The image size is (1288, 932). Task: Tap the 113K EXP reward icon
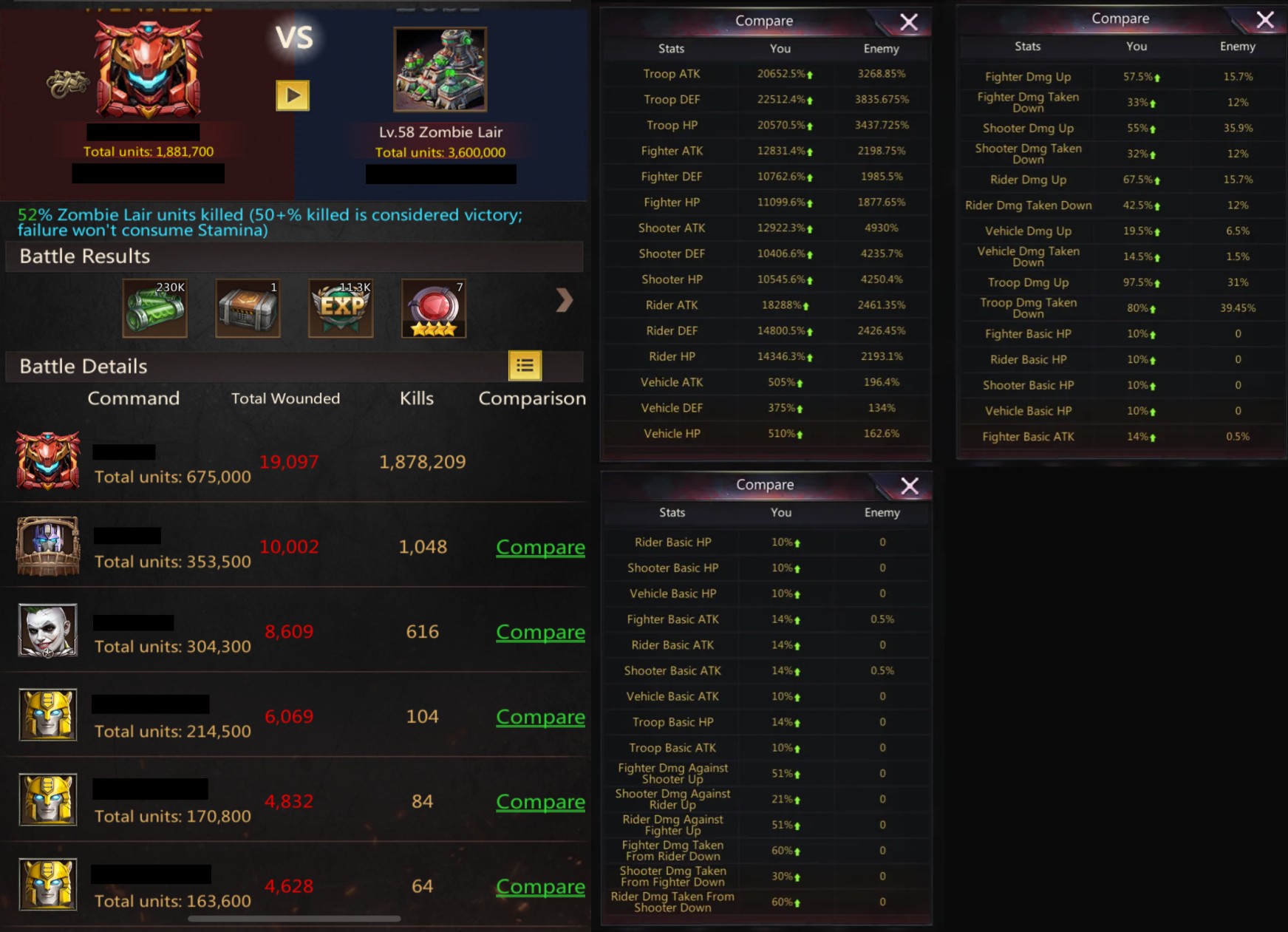[x=341, y=308]
